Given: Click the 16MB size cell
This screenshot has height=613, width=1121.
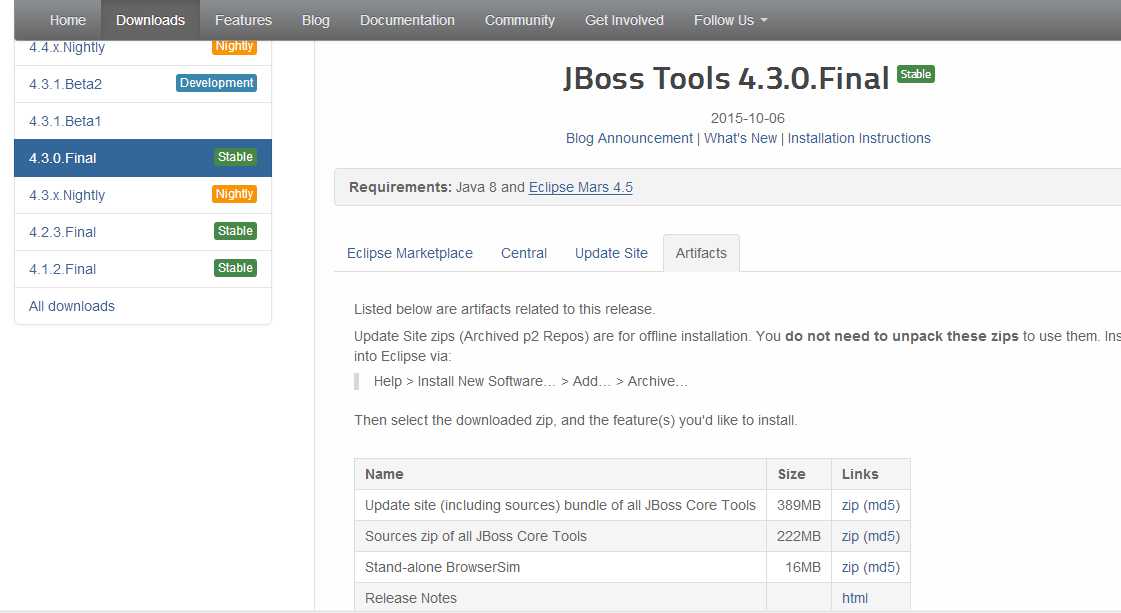Looking at the screenshot, I should point(799,567).
